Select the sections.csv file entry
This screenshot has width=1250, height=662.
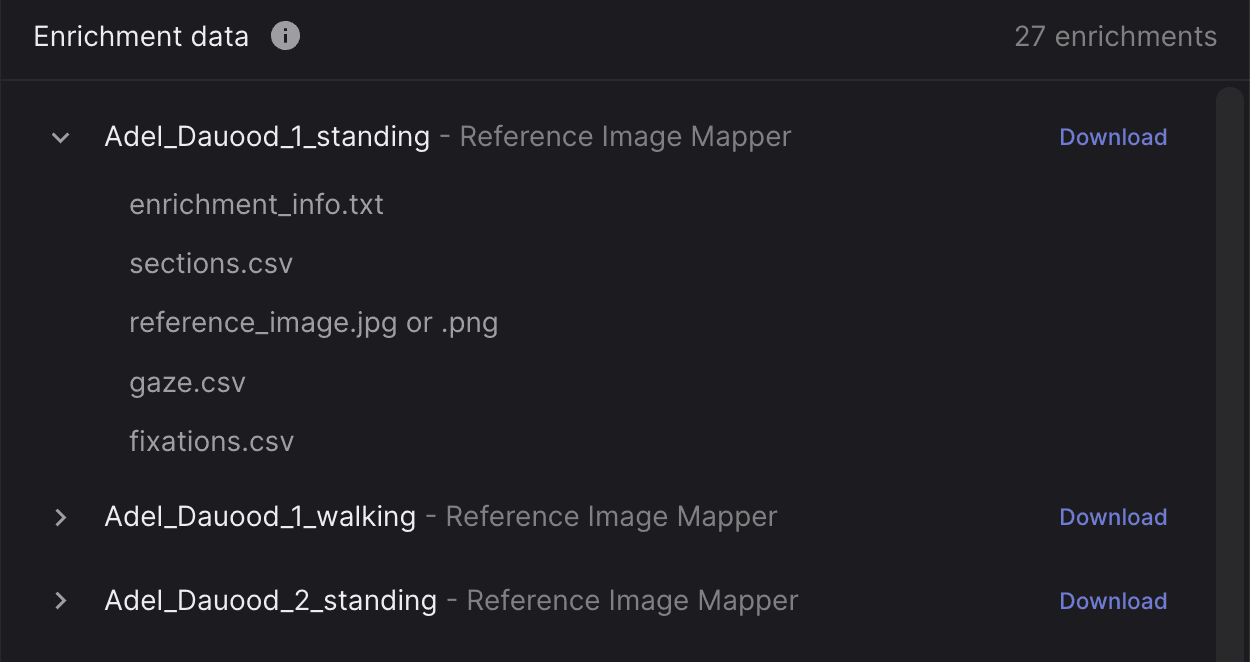coord(211,264)
